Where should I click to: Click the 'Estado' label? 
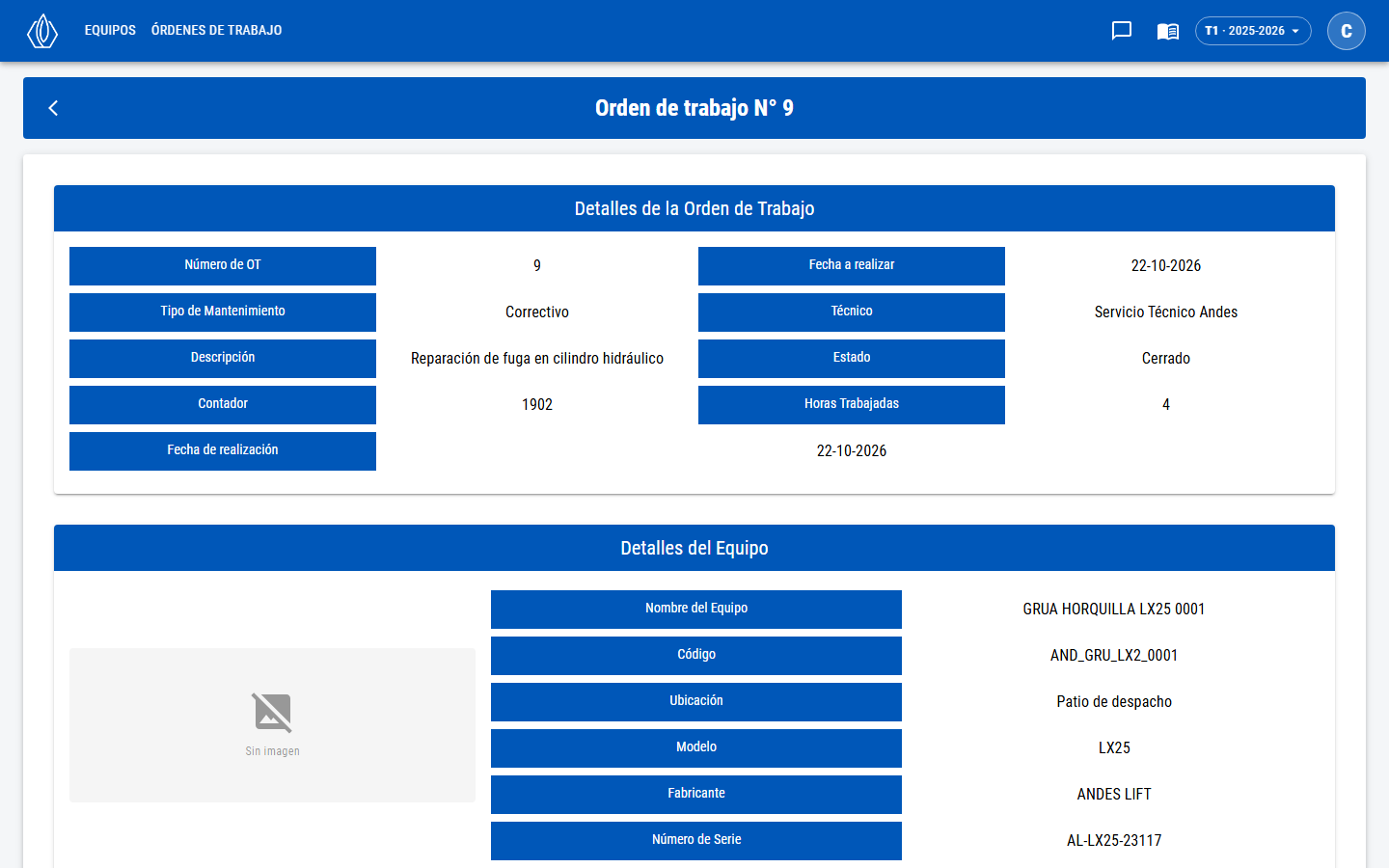[x=852, y=358]
